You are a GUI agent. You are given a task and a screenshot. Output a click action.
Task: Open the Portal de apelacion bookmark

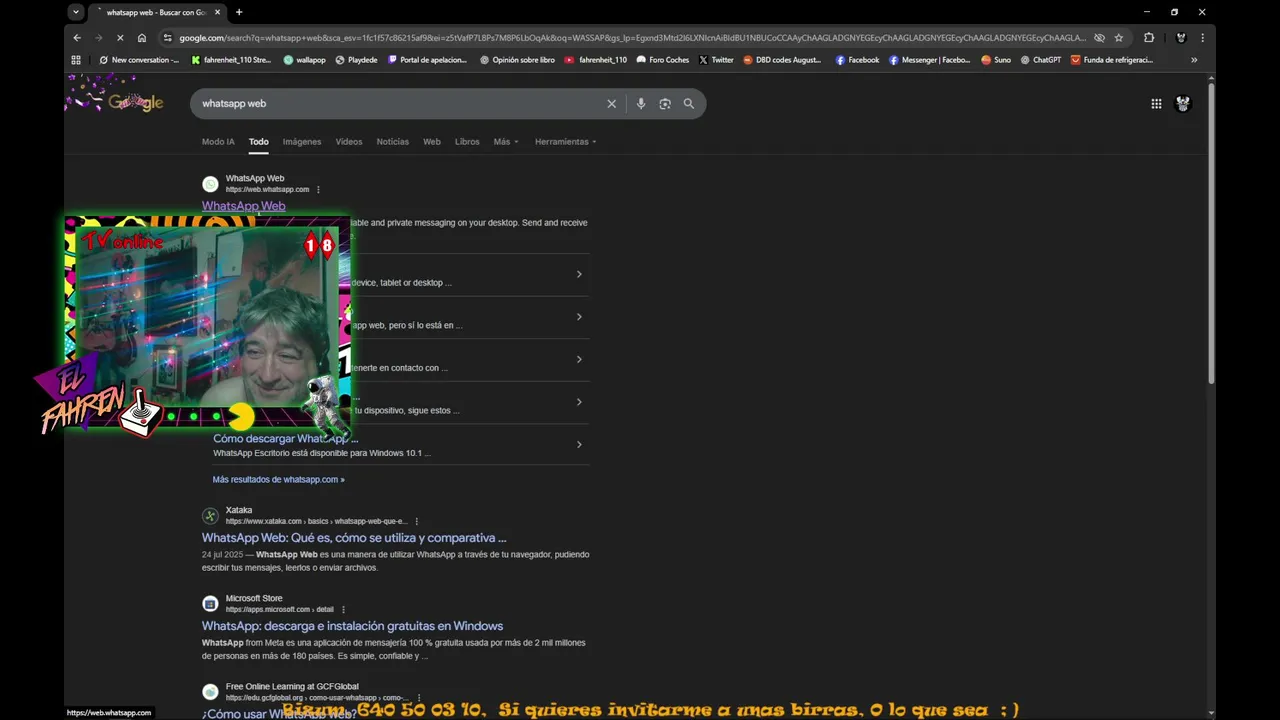click(x=427, y=60)
